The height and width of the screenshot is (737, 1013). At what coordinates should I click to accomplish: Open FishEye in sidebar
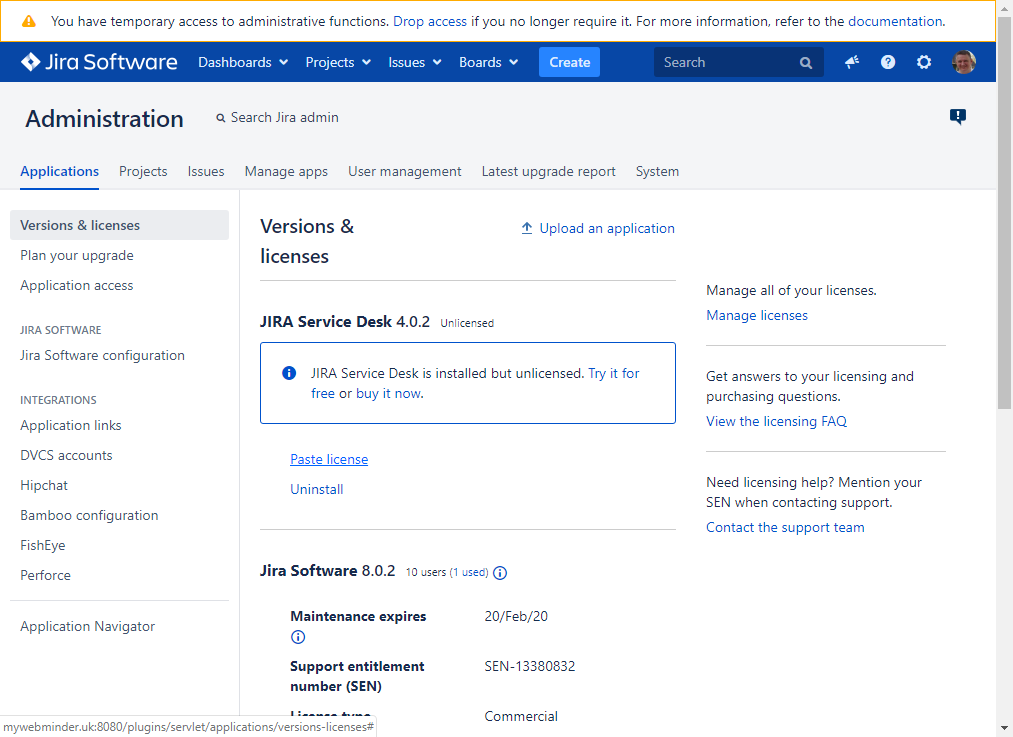point(43,545)
